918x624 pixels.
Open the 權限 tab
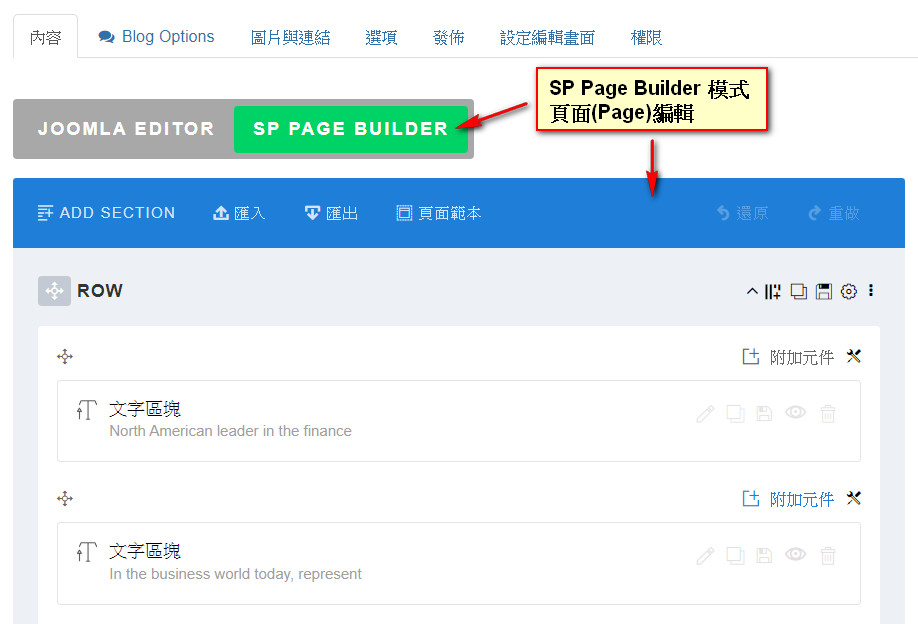coord(646,37)
